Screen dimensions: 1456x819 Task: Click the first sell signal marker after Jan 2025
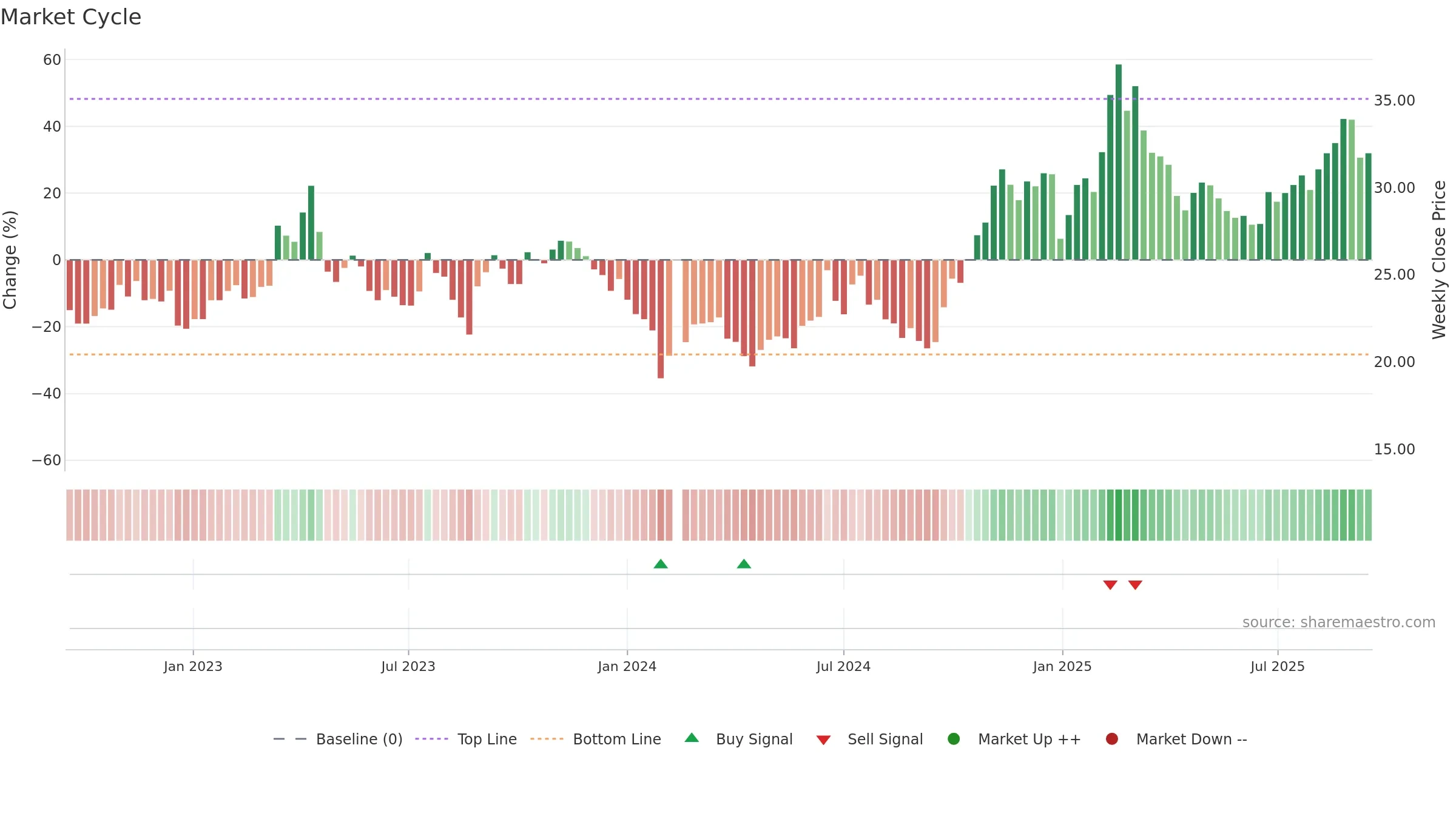coord(1110,585)
